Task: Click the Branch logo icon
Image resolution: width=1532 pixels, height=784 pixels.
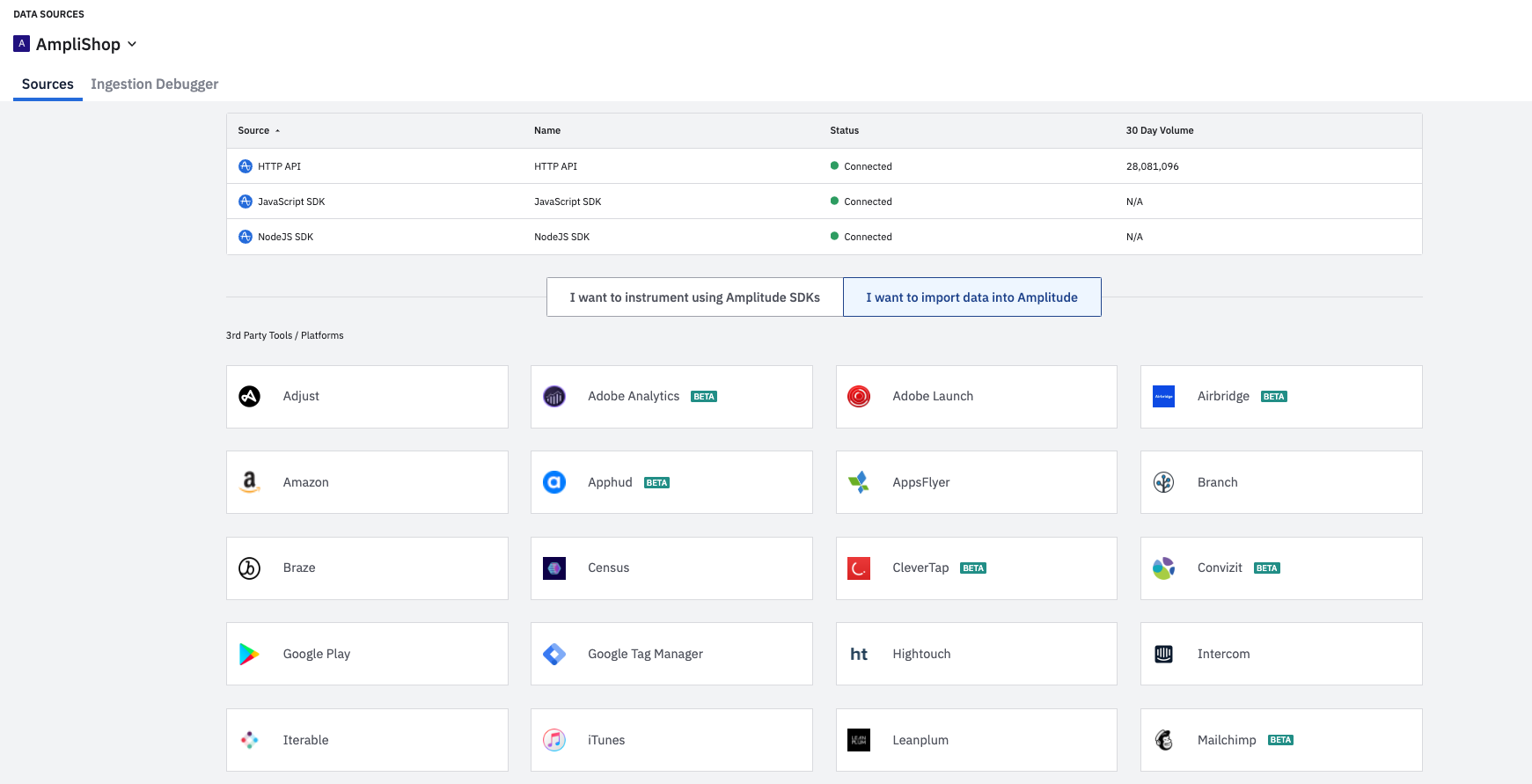Action: click(x=1164, y=482)
